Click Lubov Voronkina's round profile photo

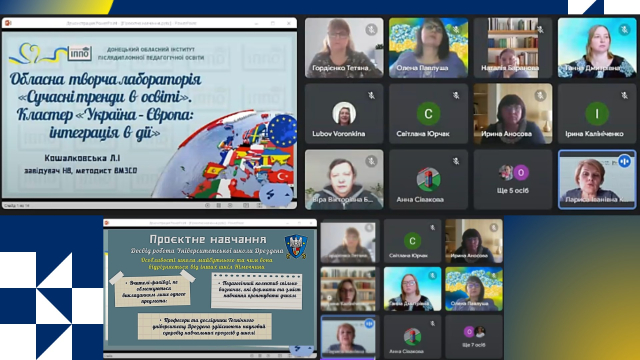[344, 113]
